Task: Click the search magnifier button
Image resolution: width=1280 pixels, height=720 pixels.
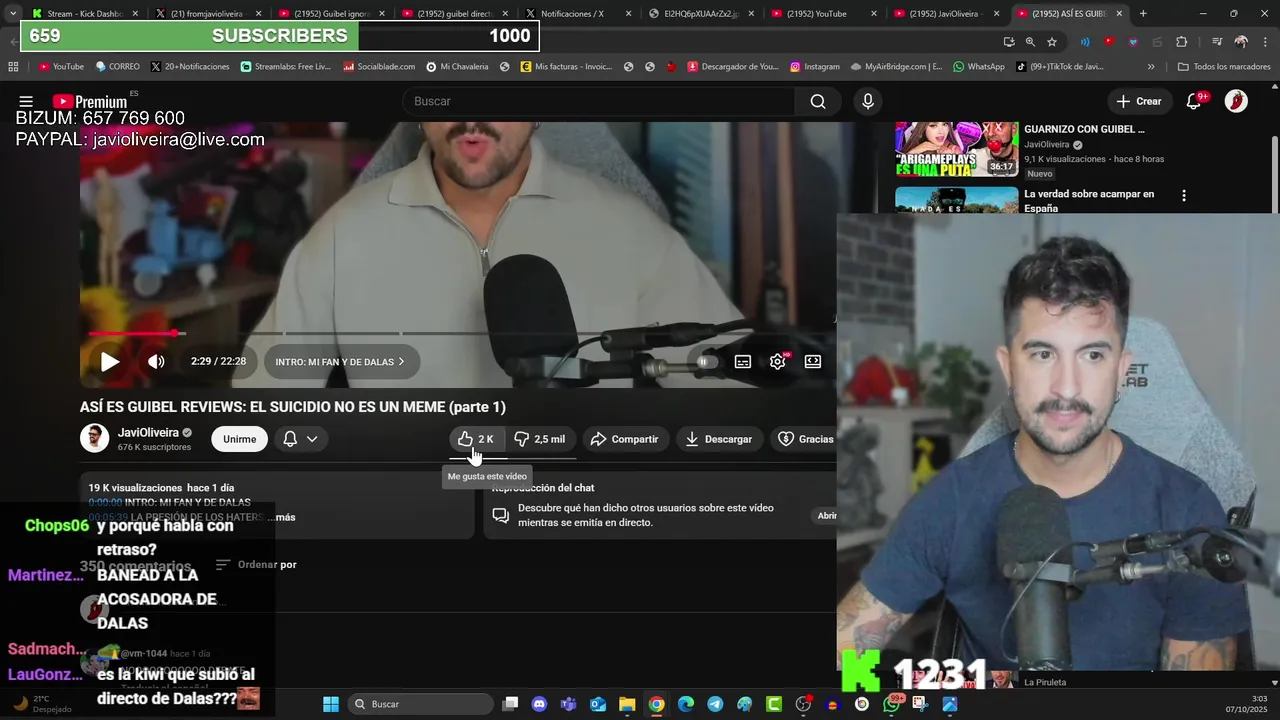Action: pos(818,101)
